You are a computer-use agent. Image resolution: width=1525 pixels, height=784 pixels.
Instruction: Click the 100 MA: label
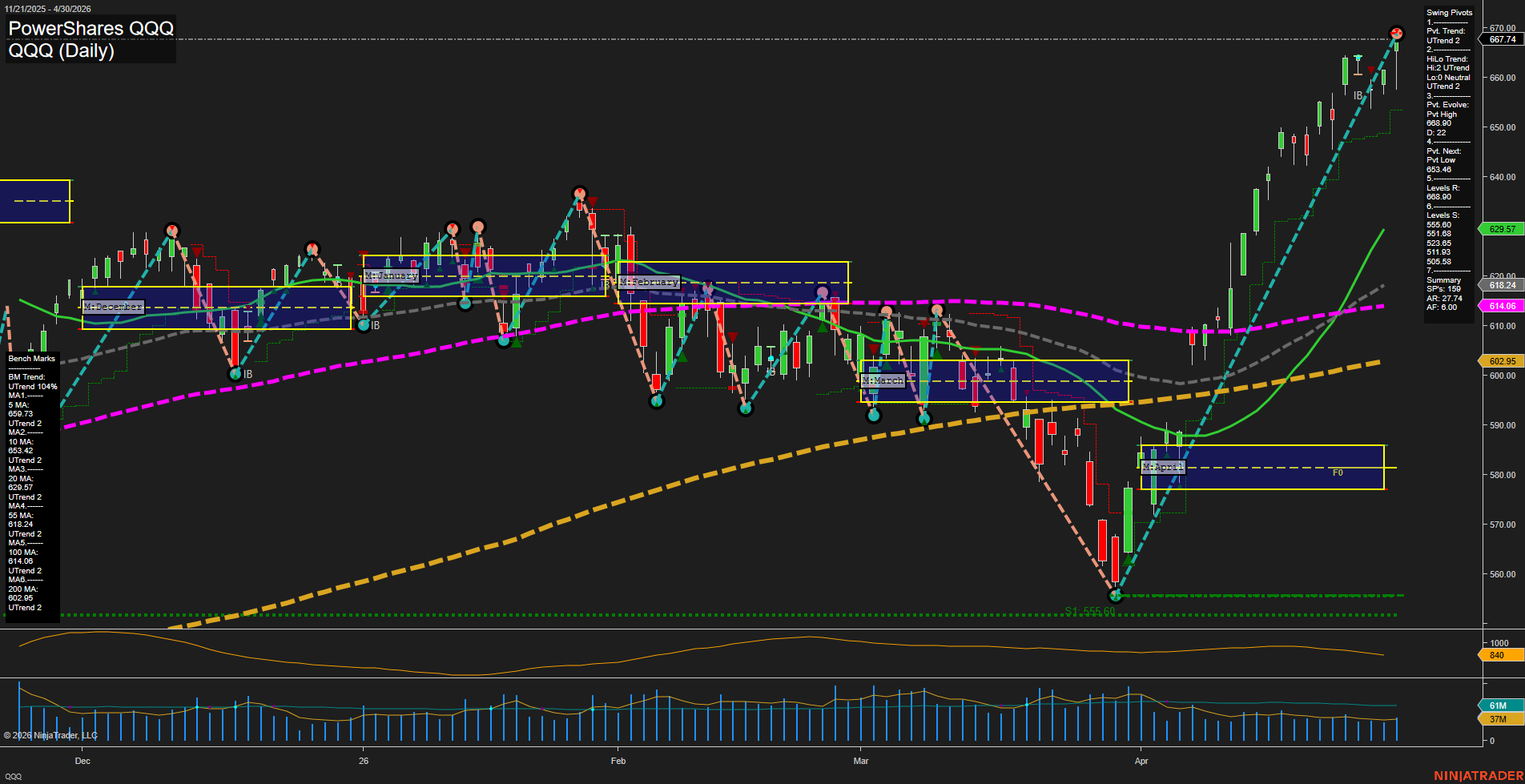[23, 553]
